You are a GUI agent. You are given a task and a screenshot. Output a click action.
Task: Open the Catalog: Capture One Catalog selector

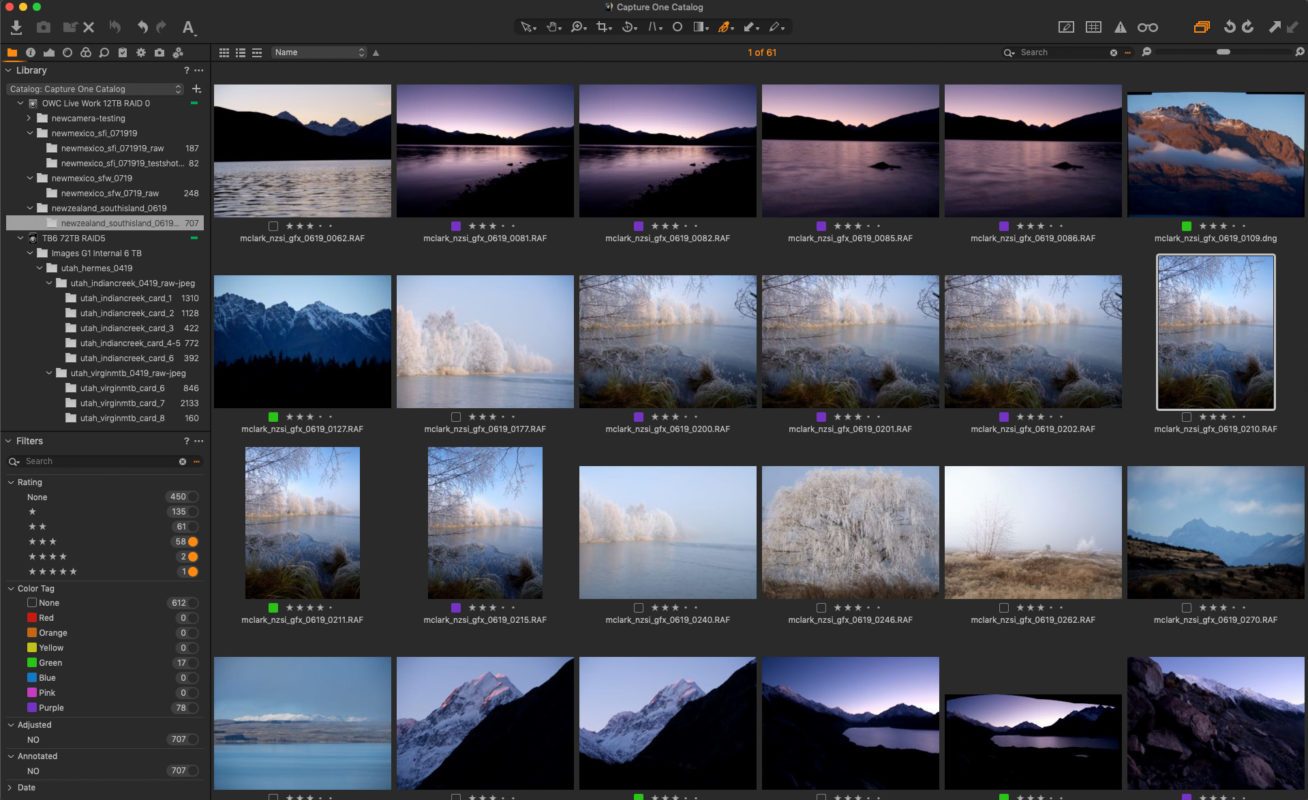point(93,88)
